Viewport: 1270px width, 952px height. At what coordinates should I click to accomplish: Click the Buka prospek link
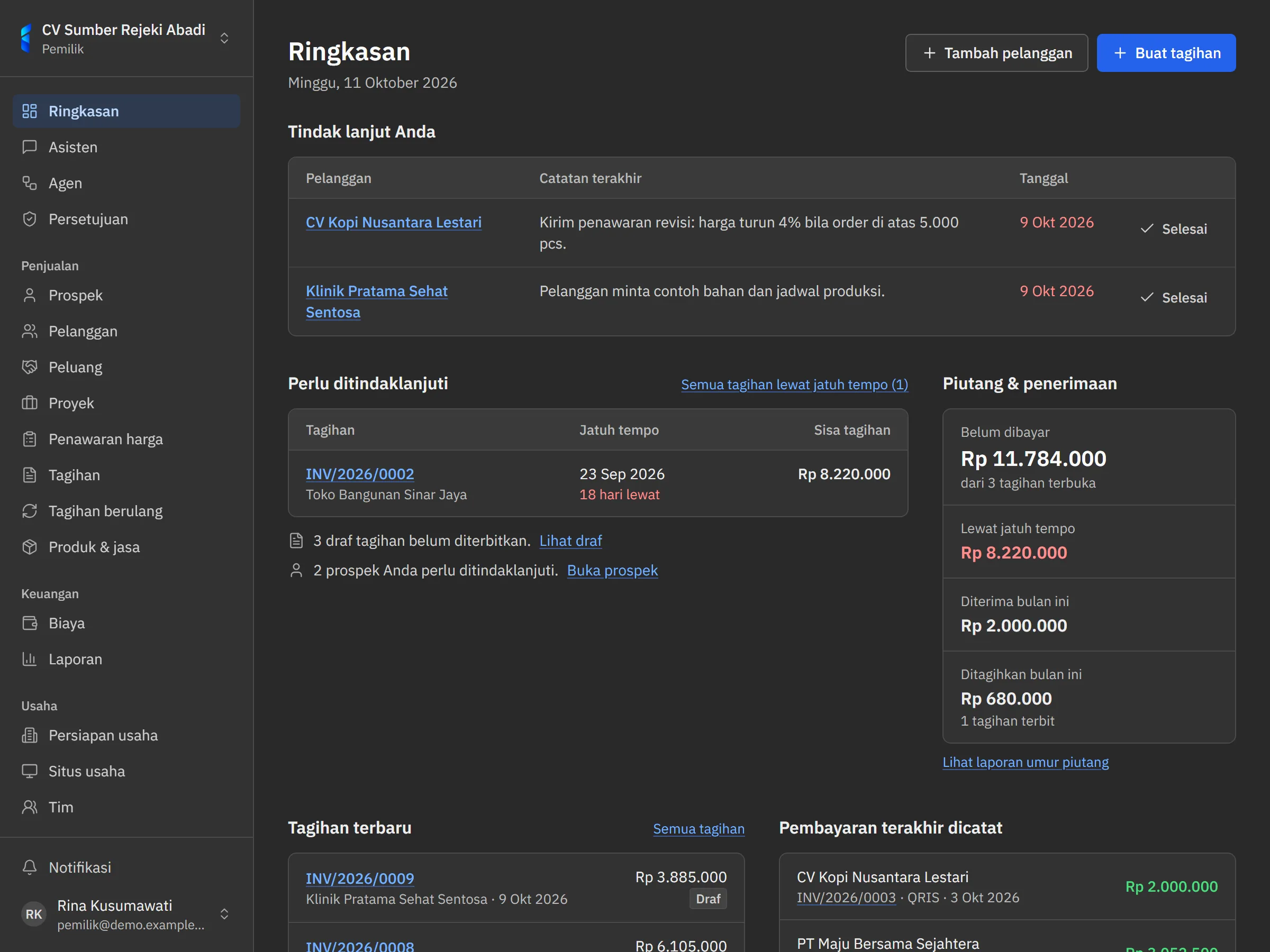[x=613, y=570]
